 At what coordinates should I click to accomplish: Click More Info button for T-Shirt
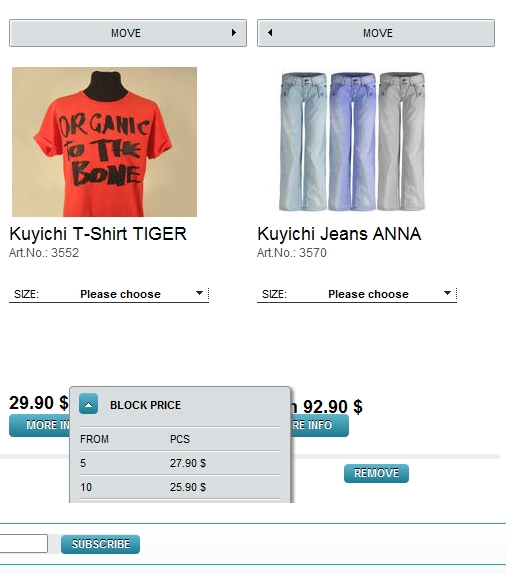tap(40, 425)
